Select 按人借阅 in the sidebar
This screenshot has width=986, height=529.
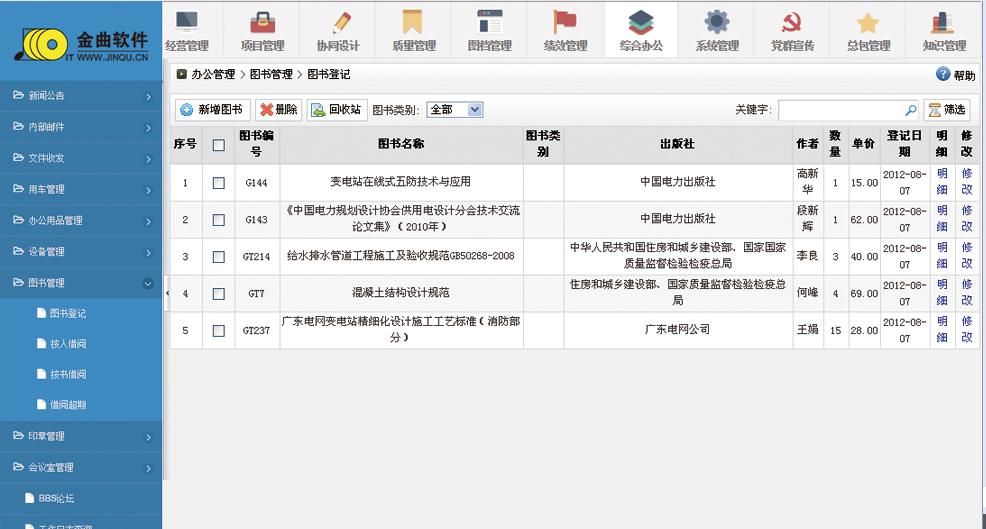pyautogui.click(x=68, y=344)
